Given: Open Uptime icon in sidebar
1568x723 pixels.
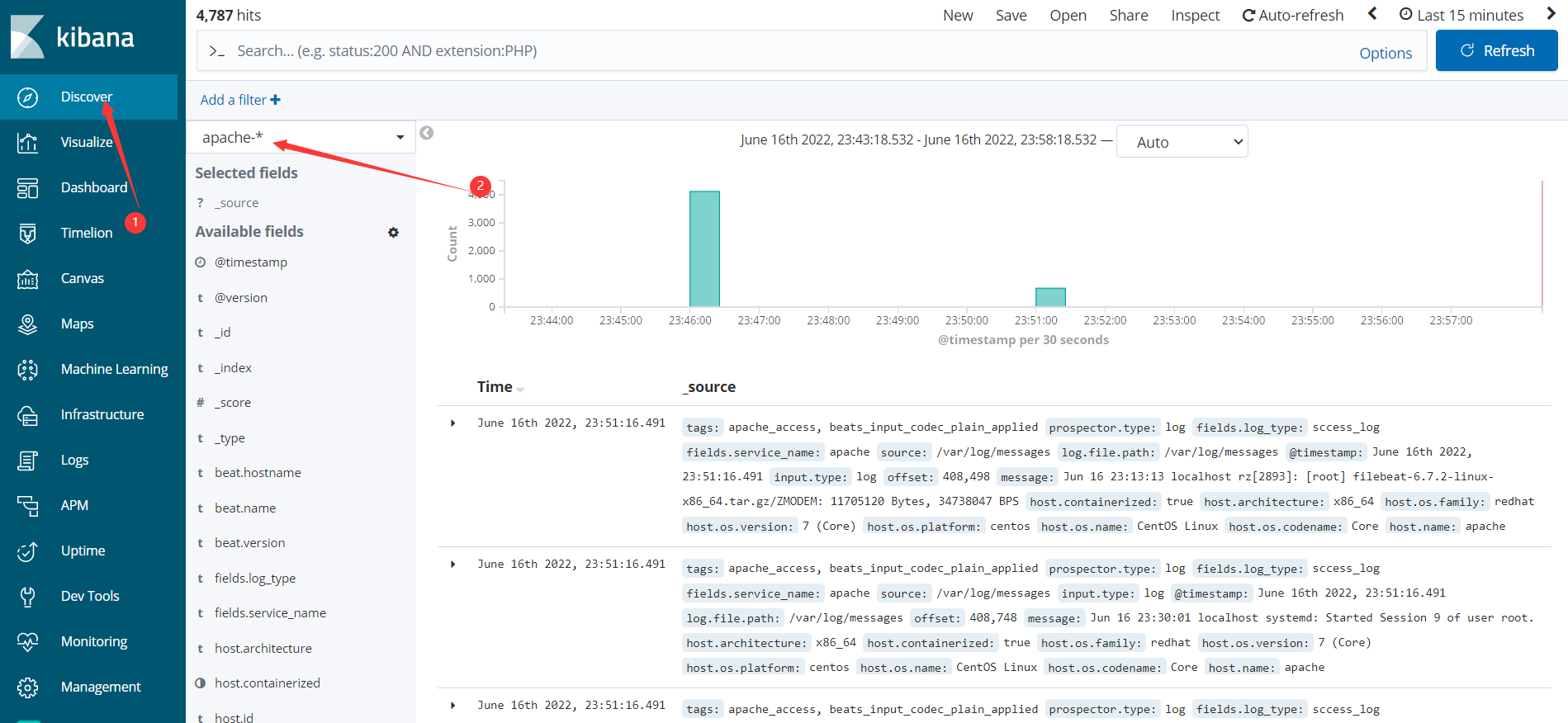Looking at the screenshot, I should pyautogui.click(x=27, y=551).
